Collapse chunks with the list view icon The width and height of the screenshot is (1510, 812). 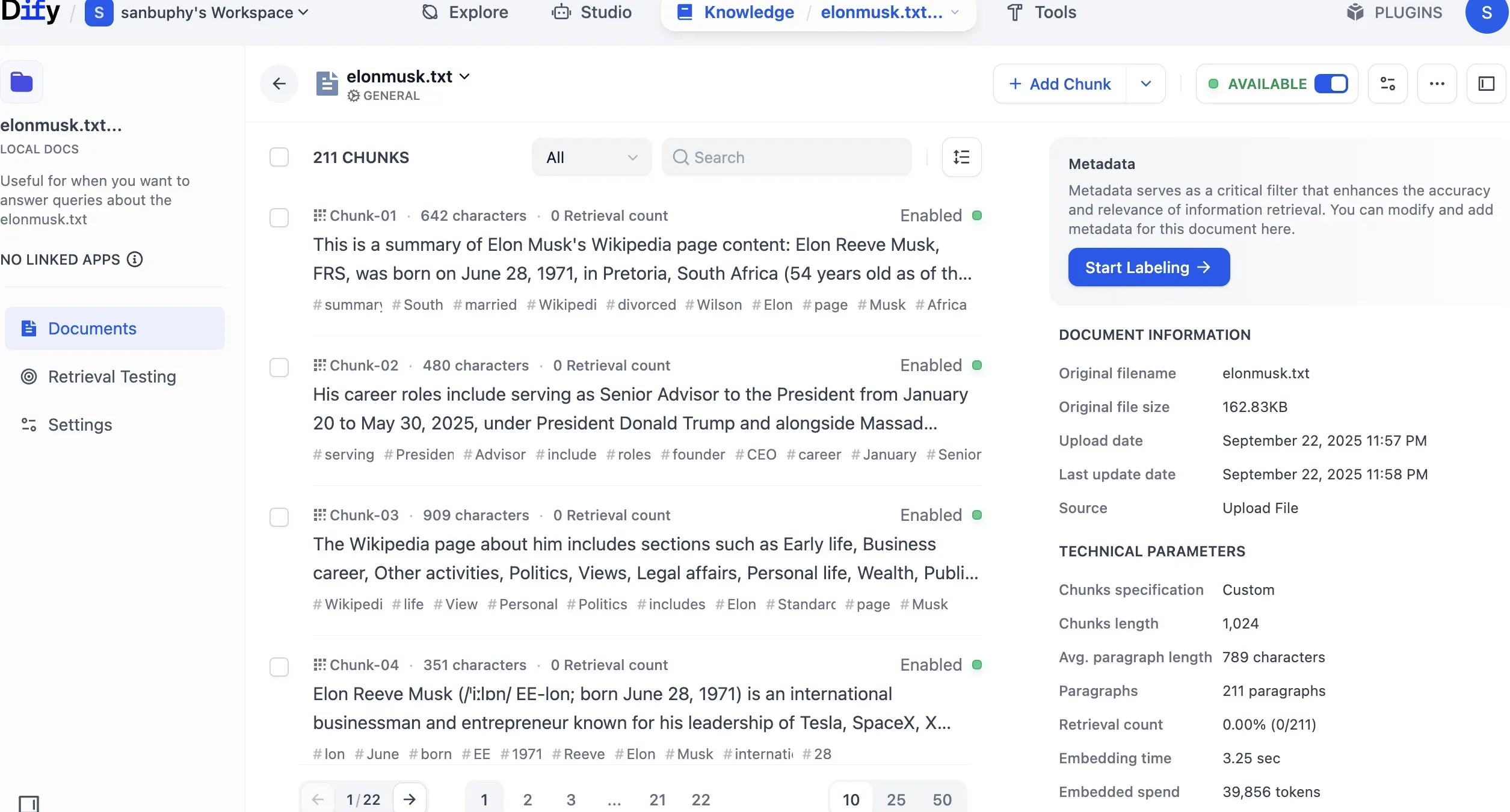coord(961,157)
